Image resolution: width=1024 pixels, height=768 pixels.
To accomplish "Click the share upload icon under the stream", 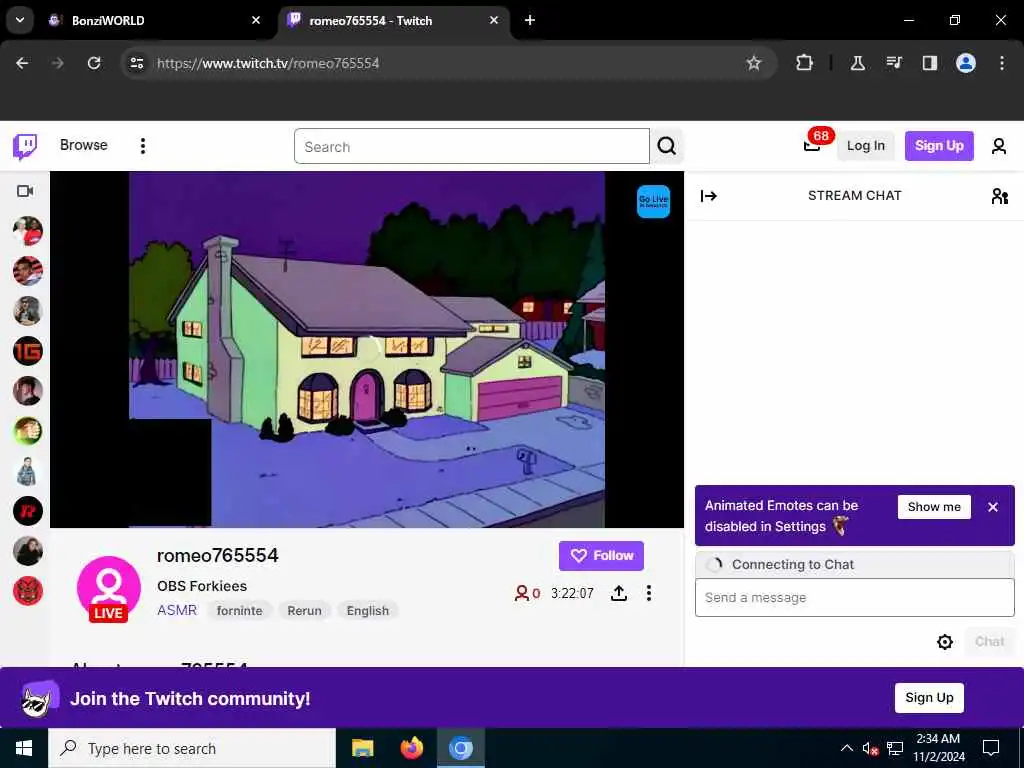I will pos(619,593).
